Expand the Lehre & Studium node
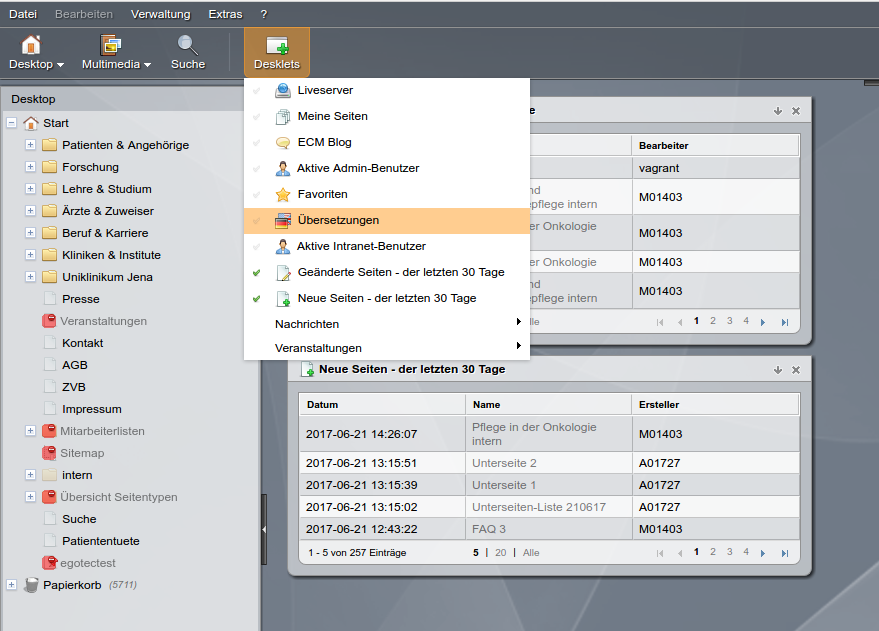The height and width of the screenshot is (631, 879). coord(30,189)
